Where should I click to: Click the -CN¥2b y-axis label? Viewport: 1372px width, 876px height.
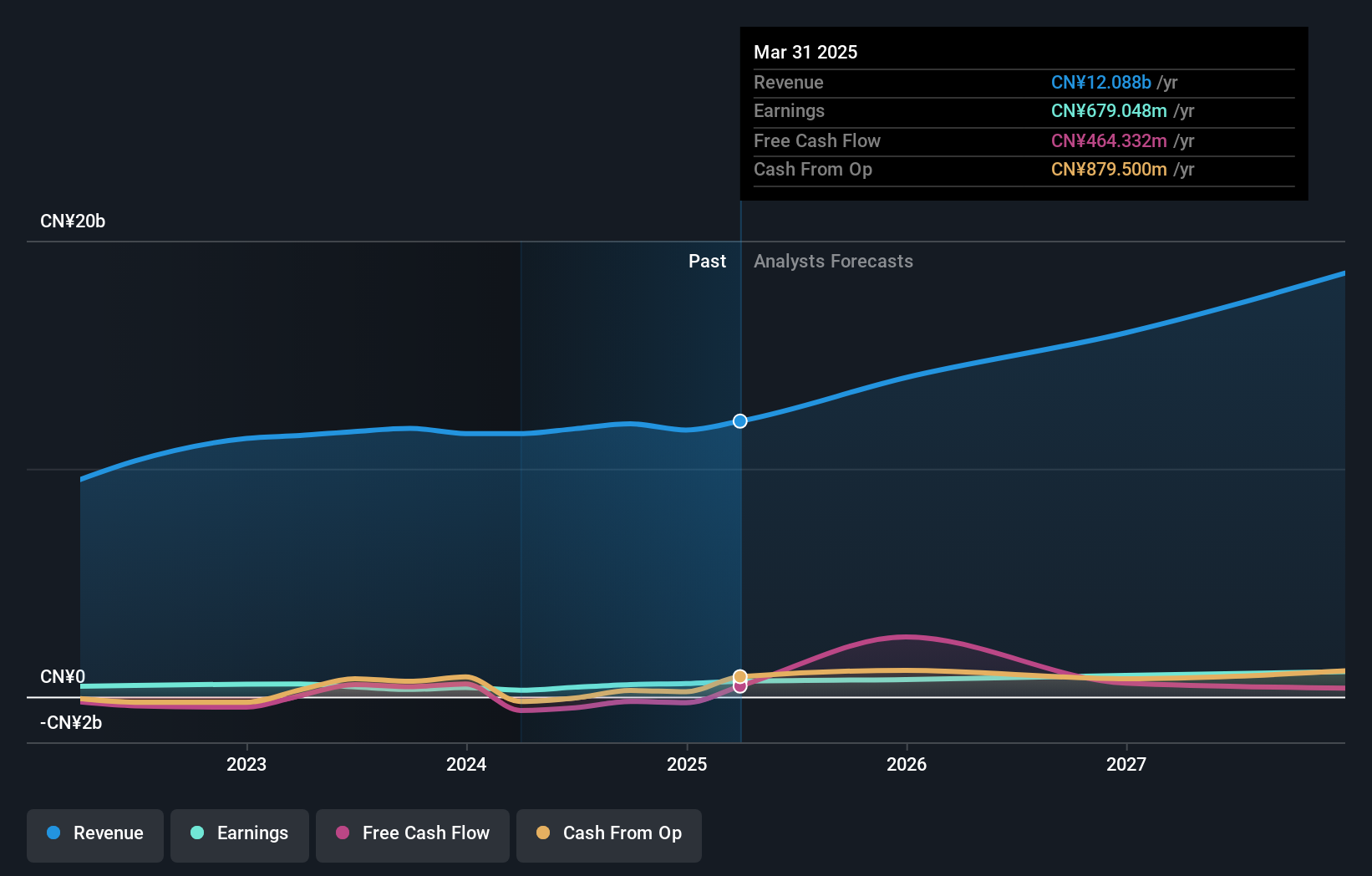[x=71, y=723]
